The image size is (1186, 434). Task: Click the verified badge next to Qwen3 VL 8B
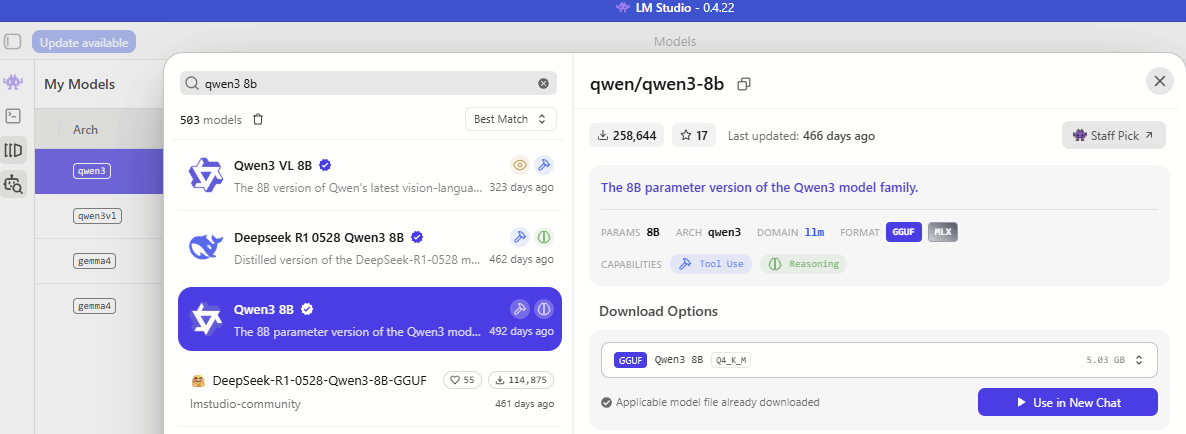(x=325, y=165)
